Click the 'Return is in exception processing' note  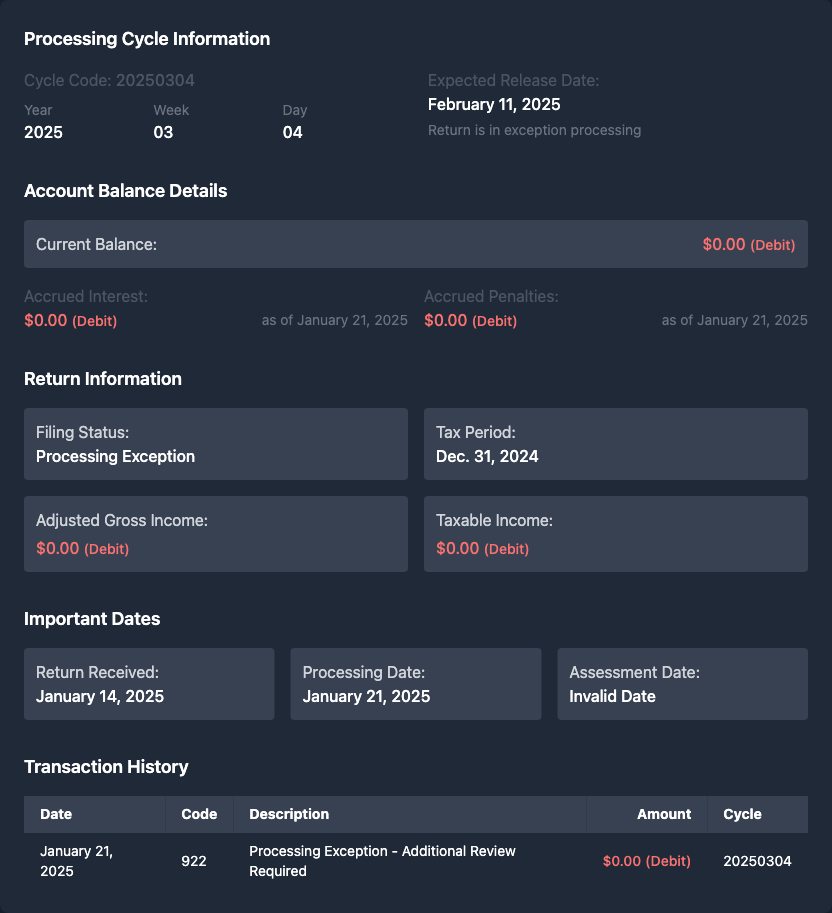534,130
